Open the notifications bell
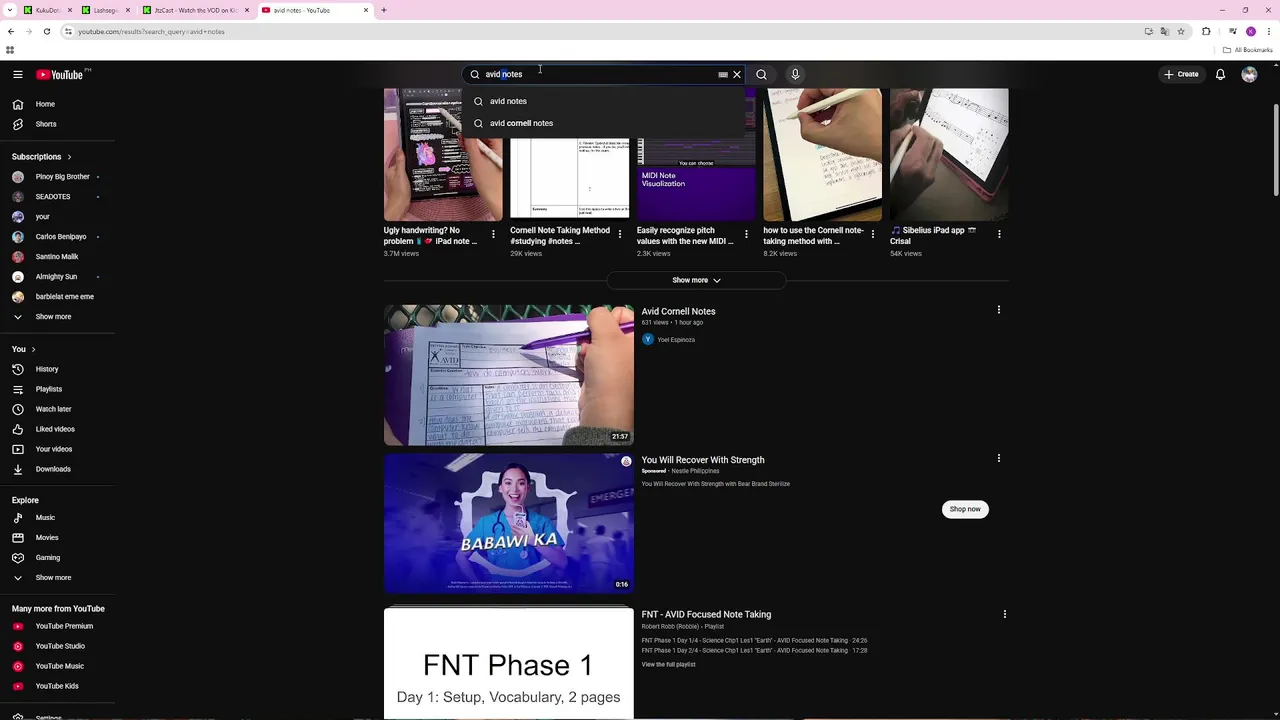 tap(1220, 74)
